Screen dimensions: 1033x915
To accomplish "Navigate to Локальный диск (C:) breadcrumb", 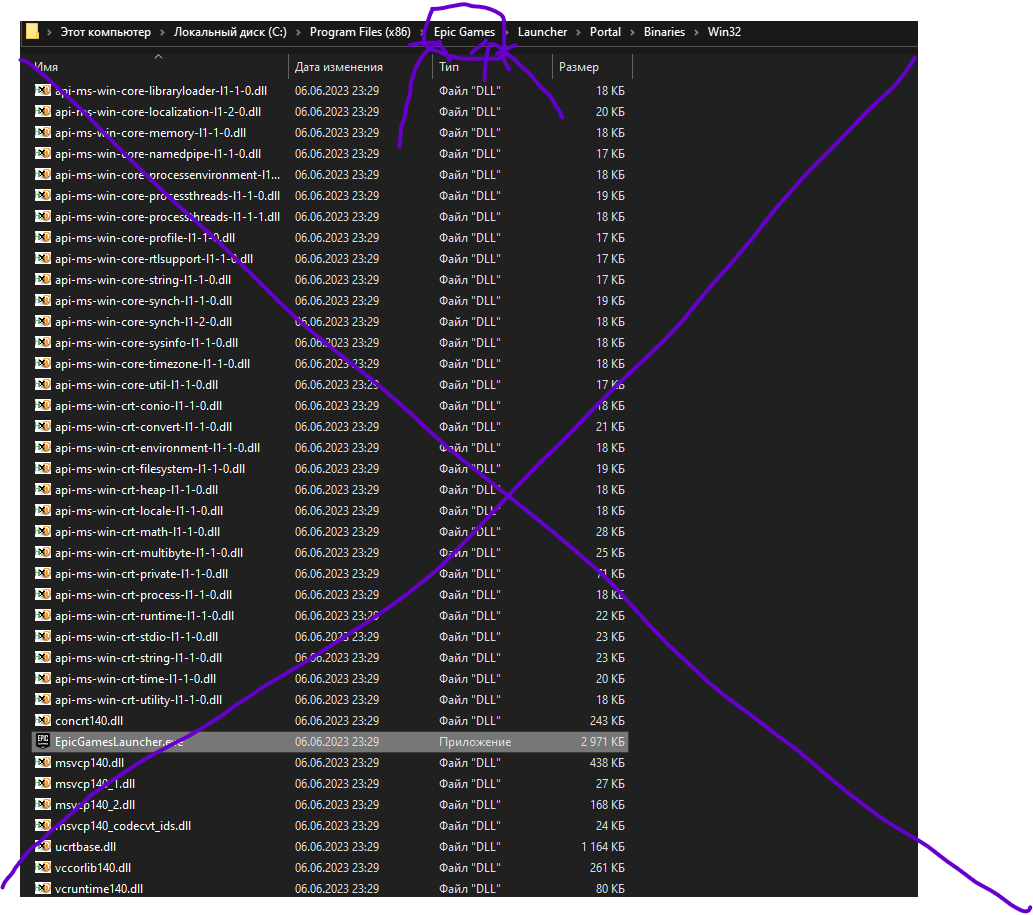I will 230,32.
